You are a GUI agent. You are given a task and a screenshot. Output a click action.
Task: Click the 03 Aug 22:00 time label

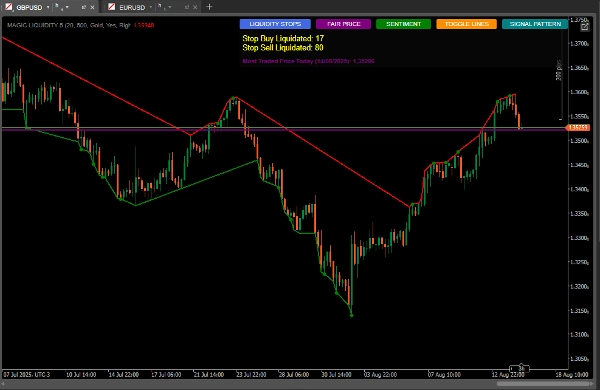click(380, 375)
